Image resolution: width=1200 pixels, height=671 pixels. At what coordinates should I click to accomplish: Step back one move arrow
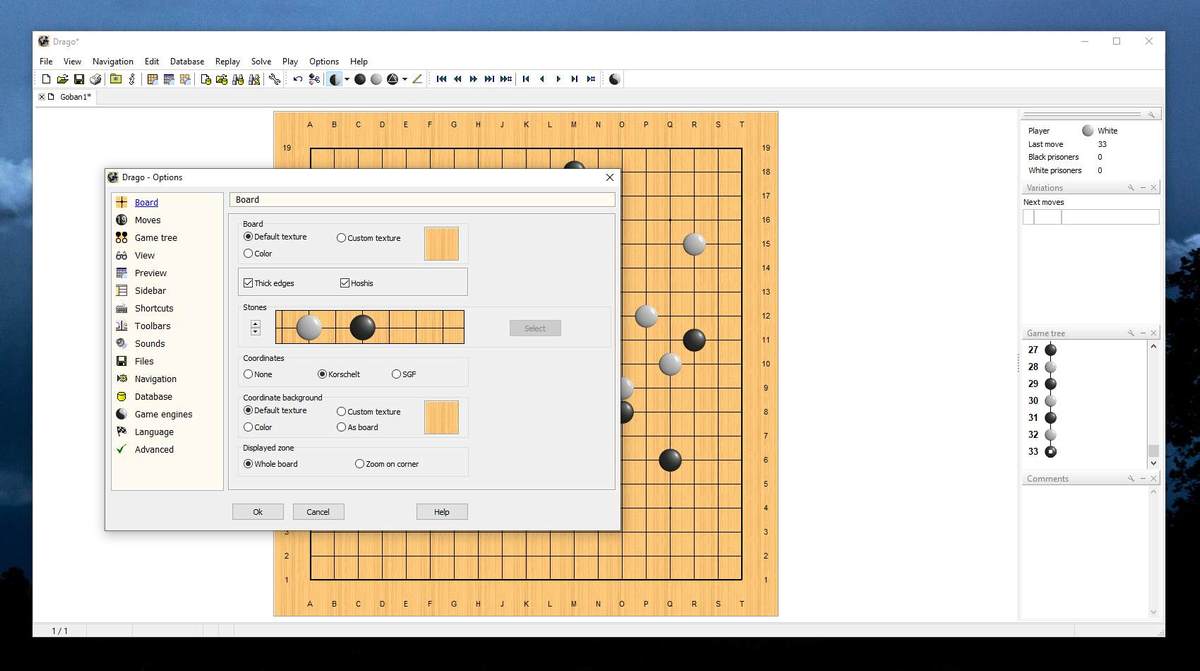click(541, 79)
